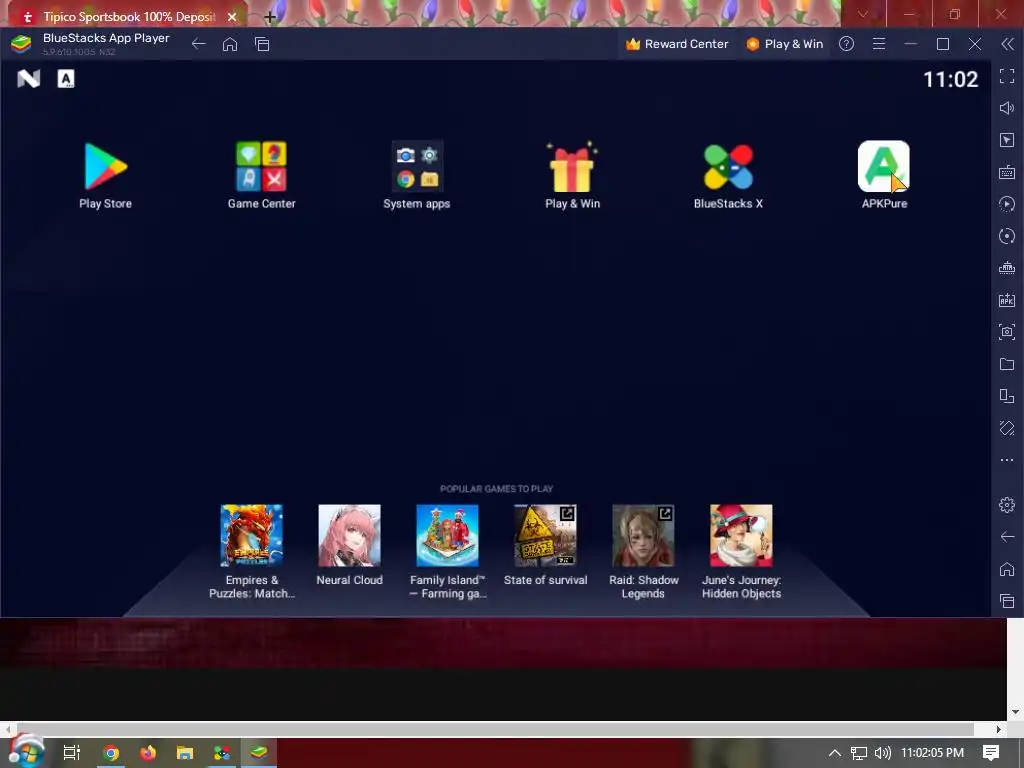Click the horizontal scrollbar track
The width and height of the screenshot is (1024, 768).
pos(496,729)
